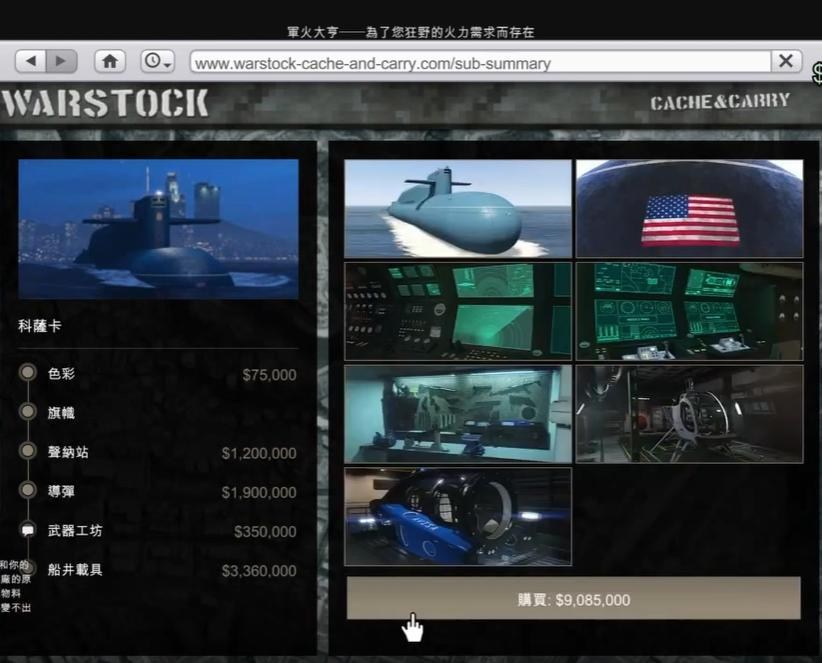The height and width of the screenshot is (663, 822).
Task: Select the 導彈 option circle
Action: tap(28, 490)
